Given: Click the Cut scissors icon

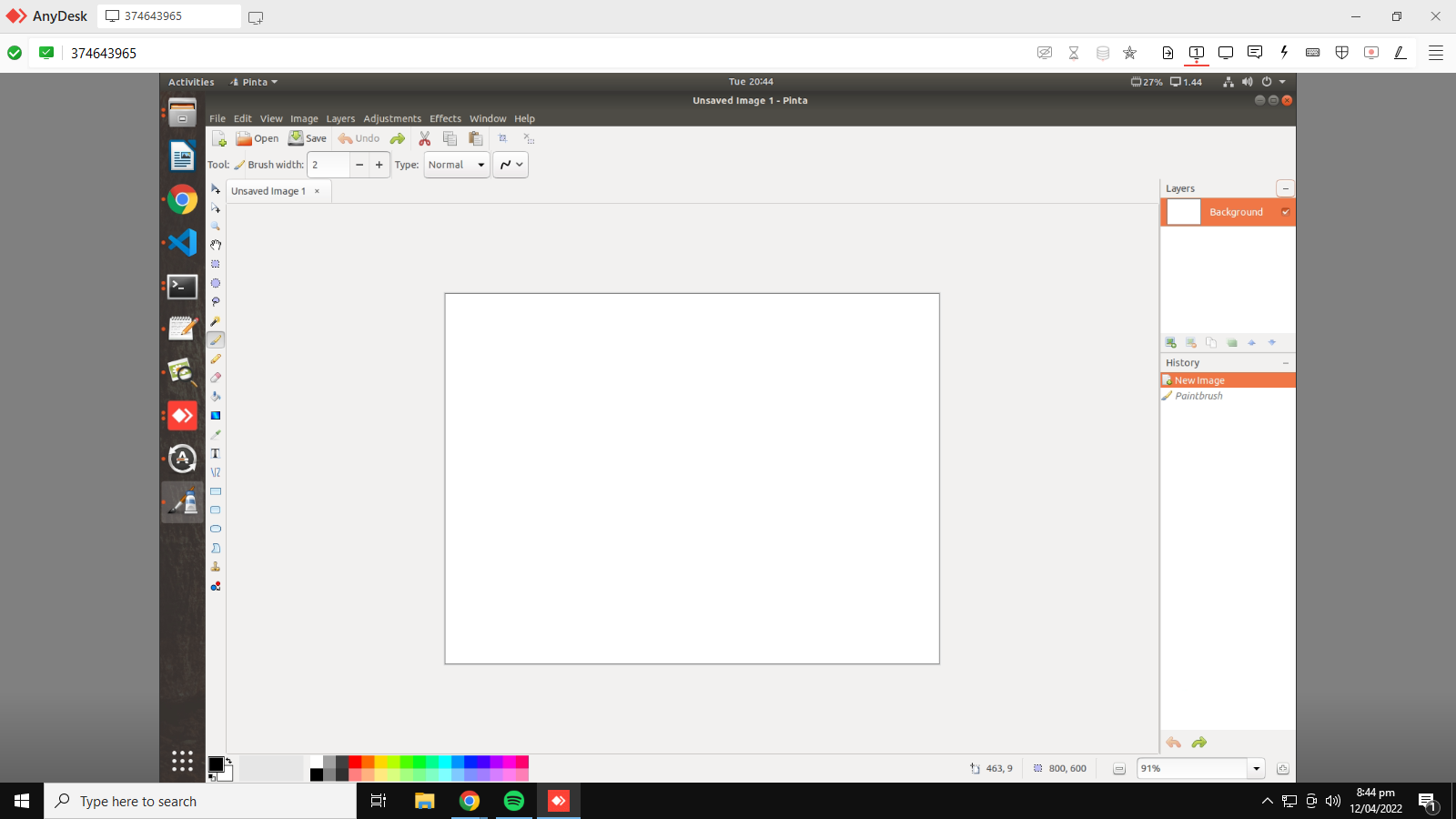Looking at the screenshot, I should (425, 138).
